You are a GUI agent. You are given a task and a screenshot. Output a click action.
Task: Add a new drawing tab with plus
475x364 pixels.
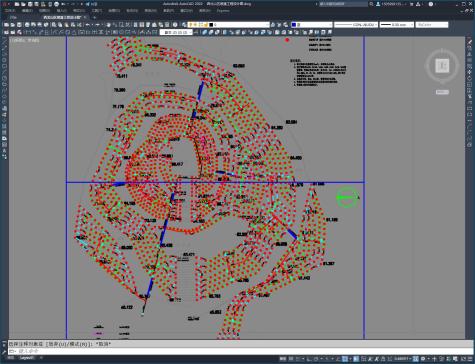pyautogui.click(x=94, y=17)
